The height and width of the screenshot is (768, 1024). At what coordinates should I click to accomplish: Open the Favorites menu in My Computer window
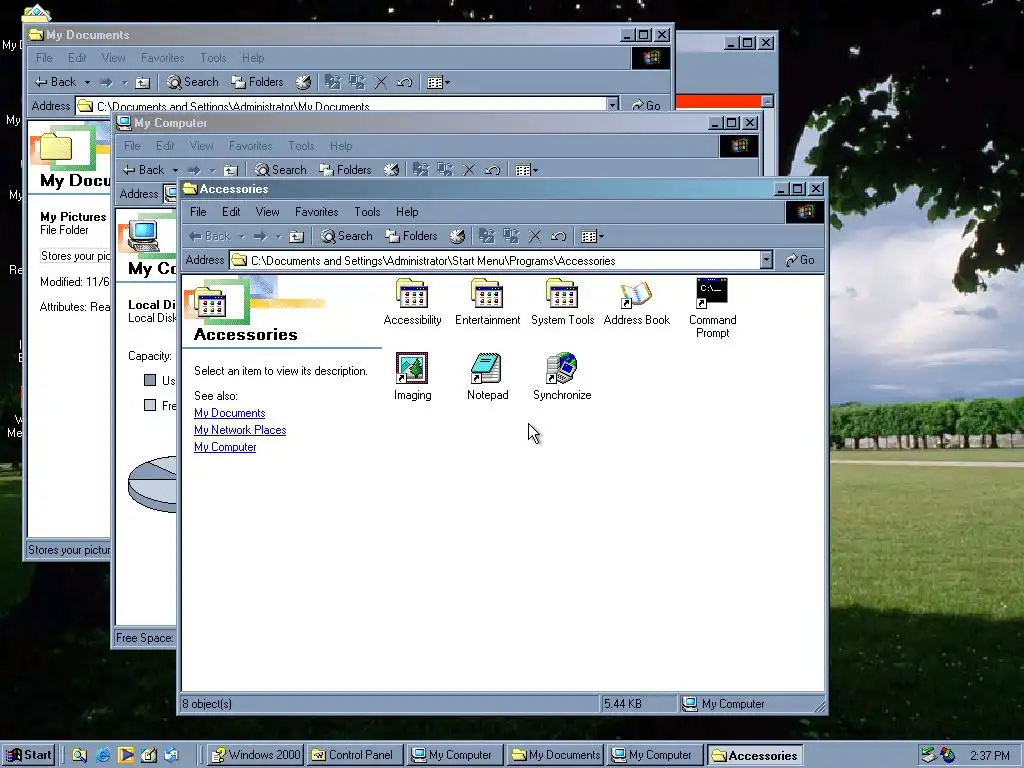(x=251, y=146)
